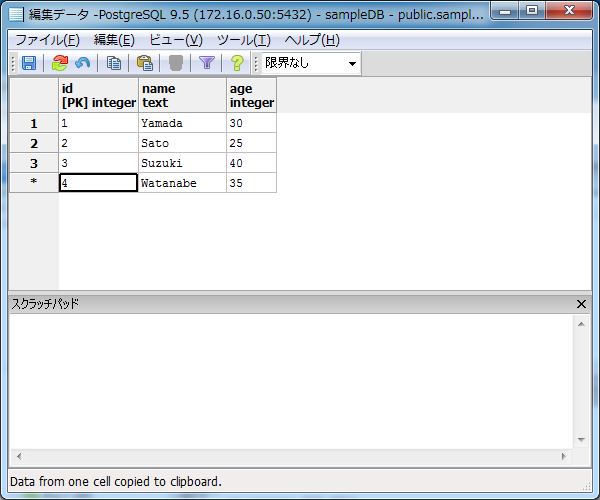The width and height of the screenshot is (600, 500).
Task: Select the new row asterisk header
Action: point(34,182)
